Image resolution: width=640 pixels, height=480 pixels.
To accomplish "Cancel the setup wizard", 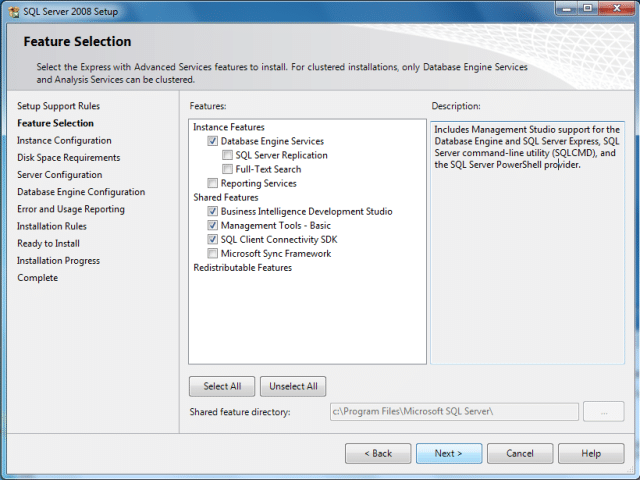I will coord(520,453).
